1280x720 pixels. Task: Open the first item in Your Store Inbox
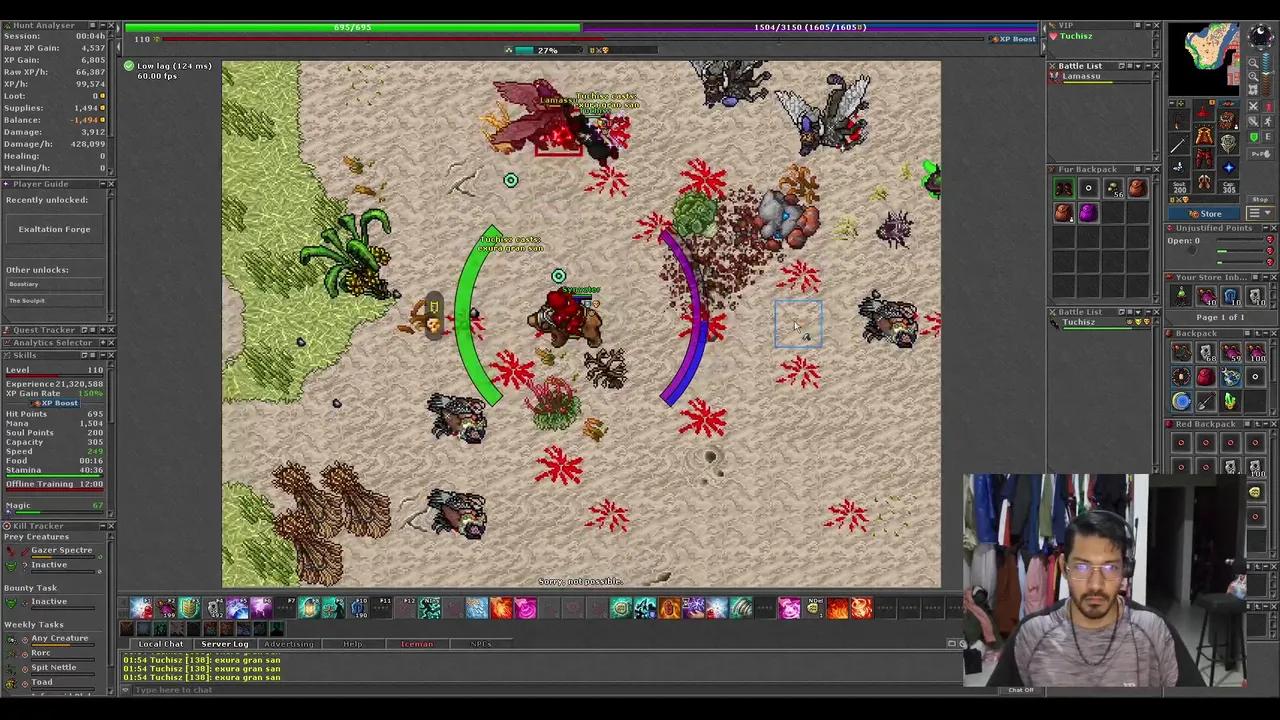point(1181,296)
